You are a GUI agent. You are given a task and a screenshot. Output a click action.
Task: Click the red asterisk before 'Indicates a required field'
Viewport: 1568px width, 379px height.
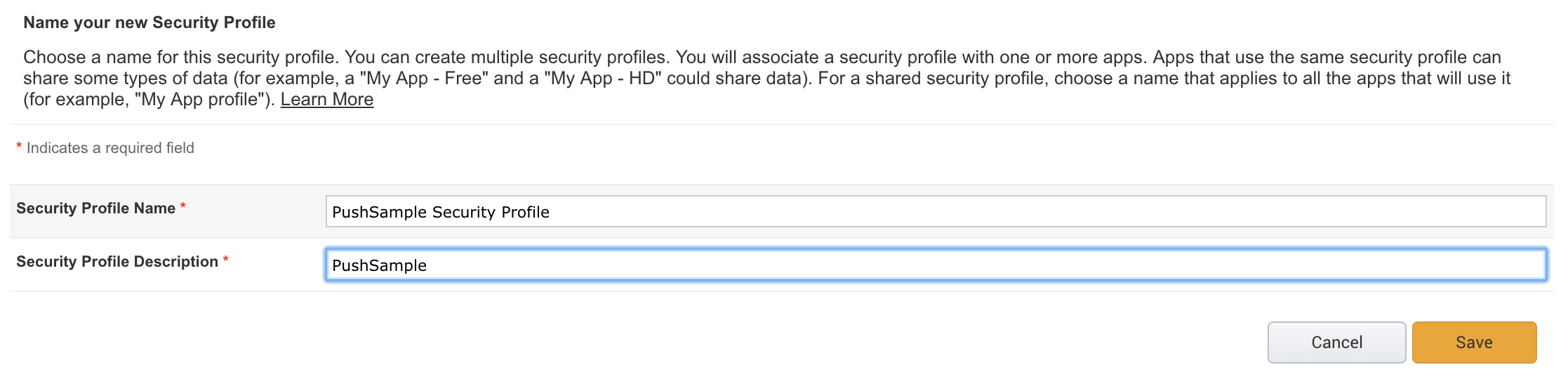click(x=19, y=145)
